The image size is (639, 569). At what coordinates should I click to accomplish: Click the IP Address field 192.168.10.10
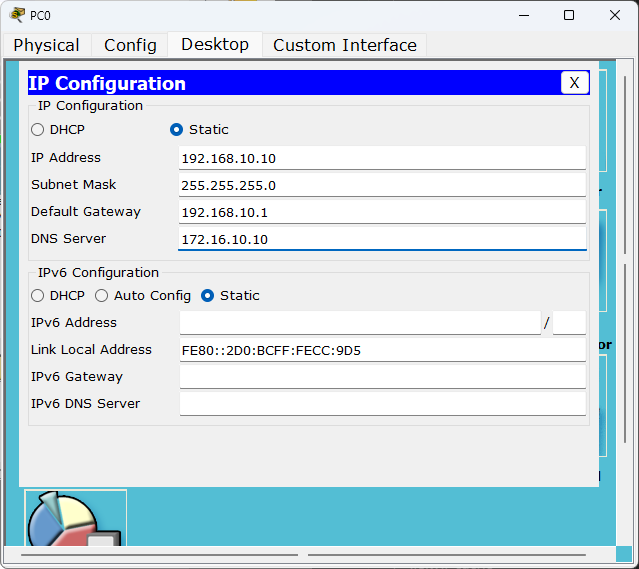pos(382,158)
